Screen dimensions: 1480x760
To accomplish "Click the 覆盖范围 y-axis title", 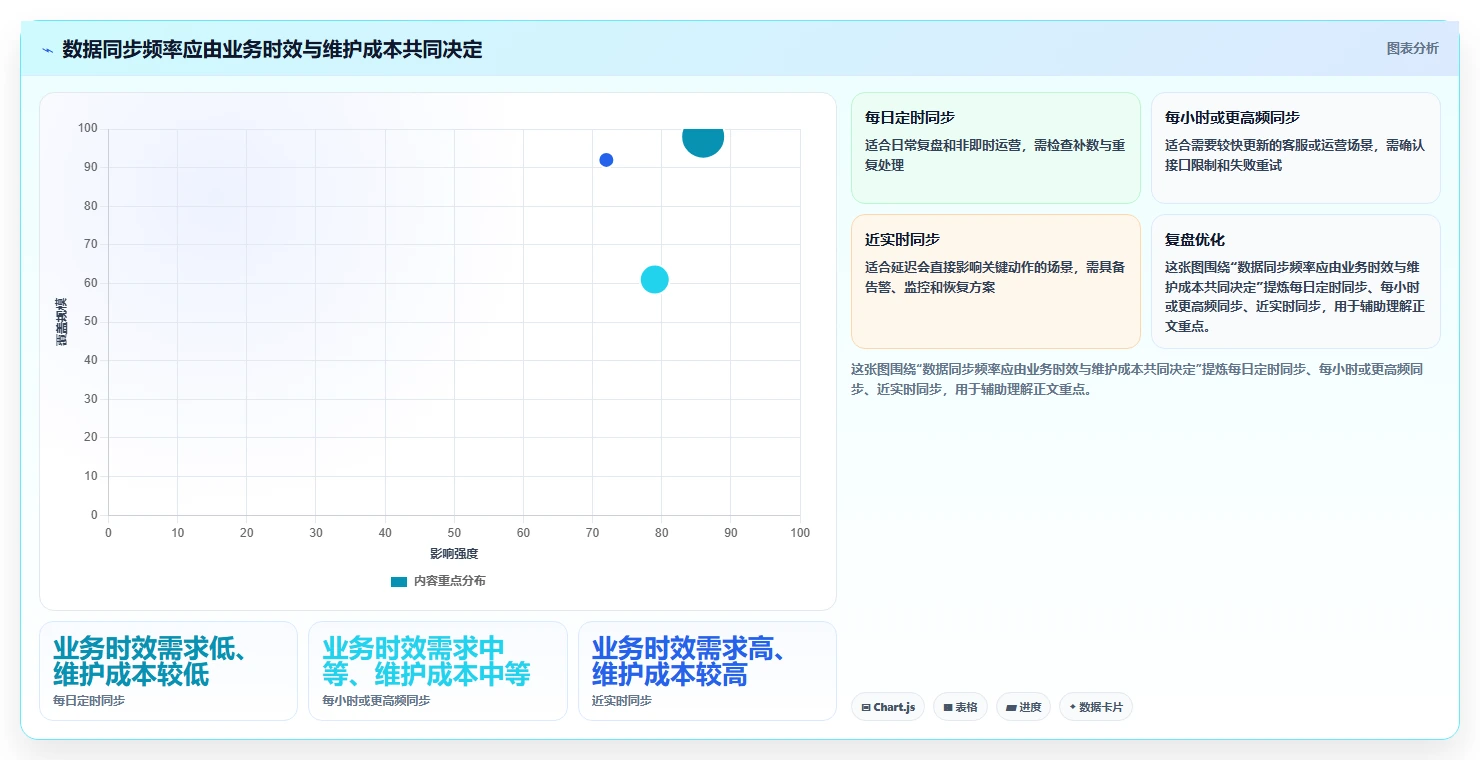I will [x=62, y=322].
